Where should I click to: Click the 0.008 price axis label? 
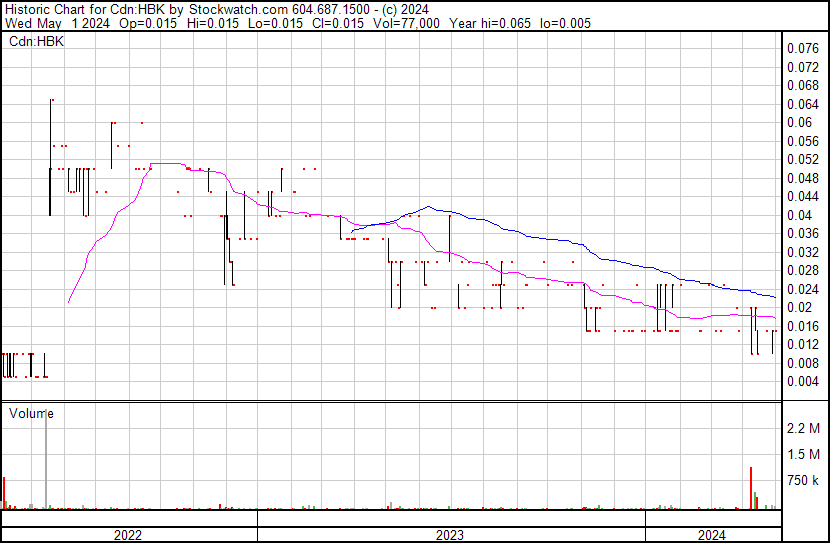pos(803,363)
